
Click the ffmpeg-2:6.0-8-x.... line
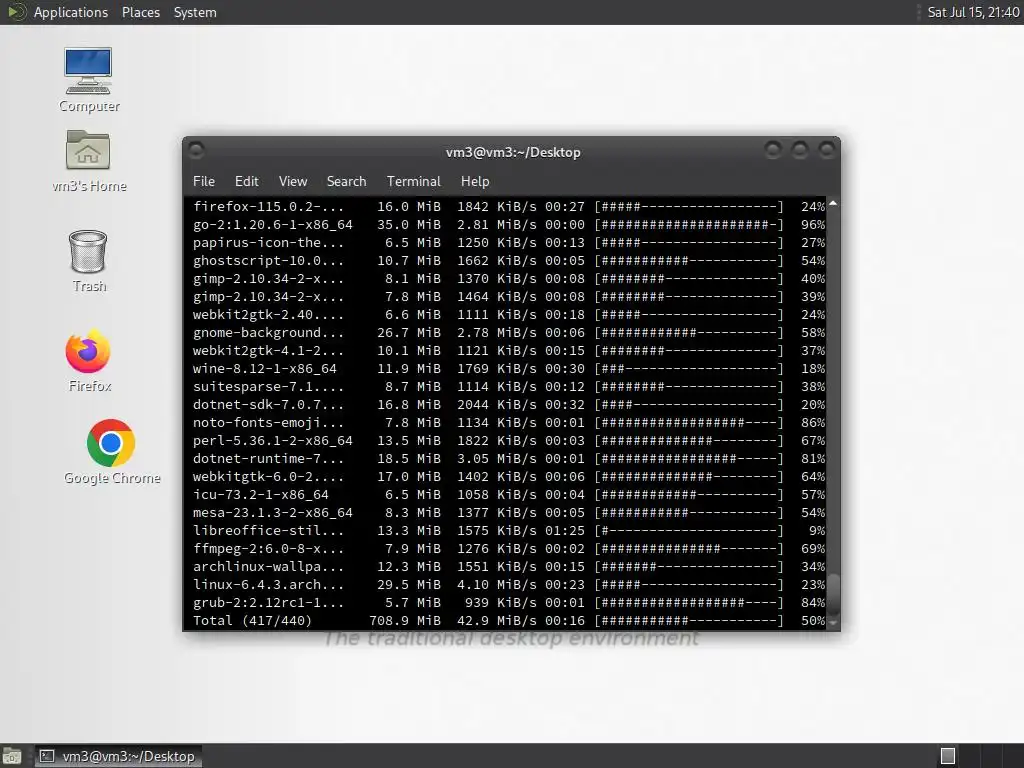pos(509,549)
